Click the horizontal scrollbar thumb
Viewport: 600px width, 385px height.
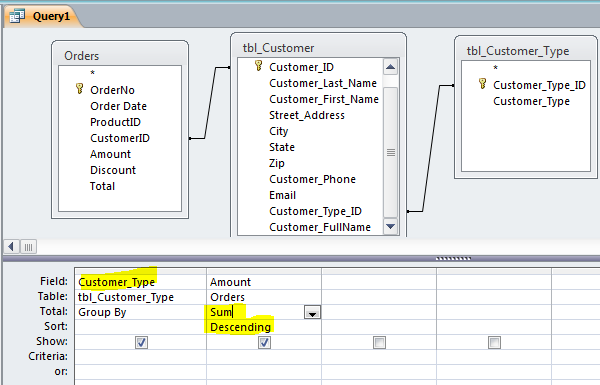(x=28, y=247)
